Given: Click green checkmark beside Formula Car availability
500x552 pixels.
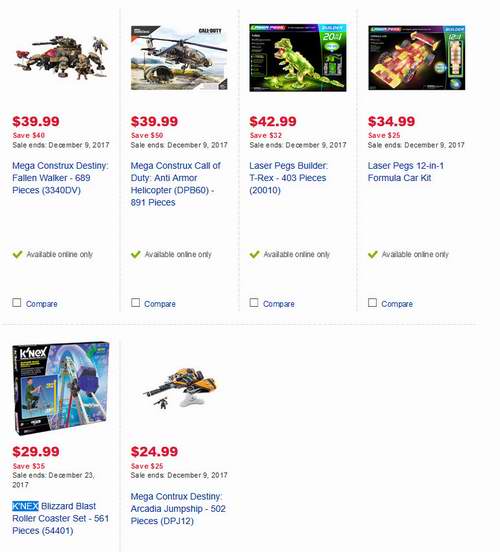Looking at the screenshot, I should click(373, 254).
